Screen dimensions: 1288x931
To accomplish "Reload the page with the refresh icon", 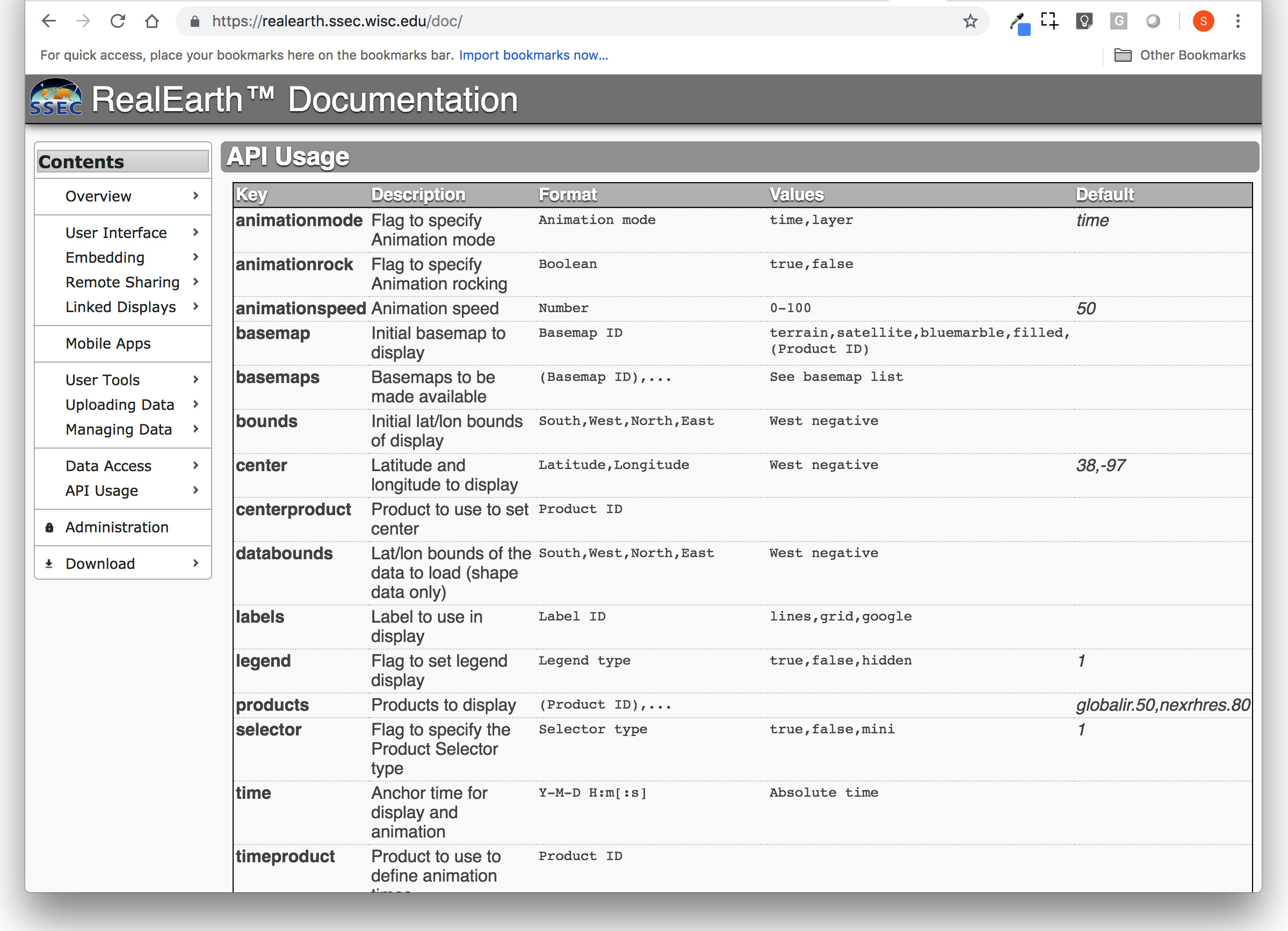I will 118,21.
